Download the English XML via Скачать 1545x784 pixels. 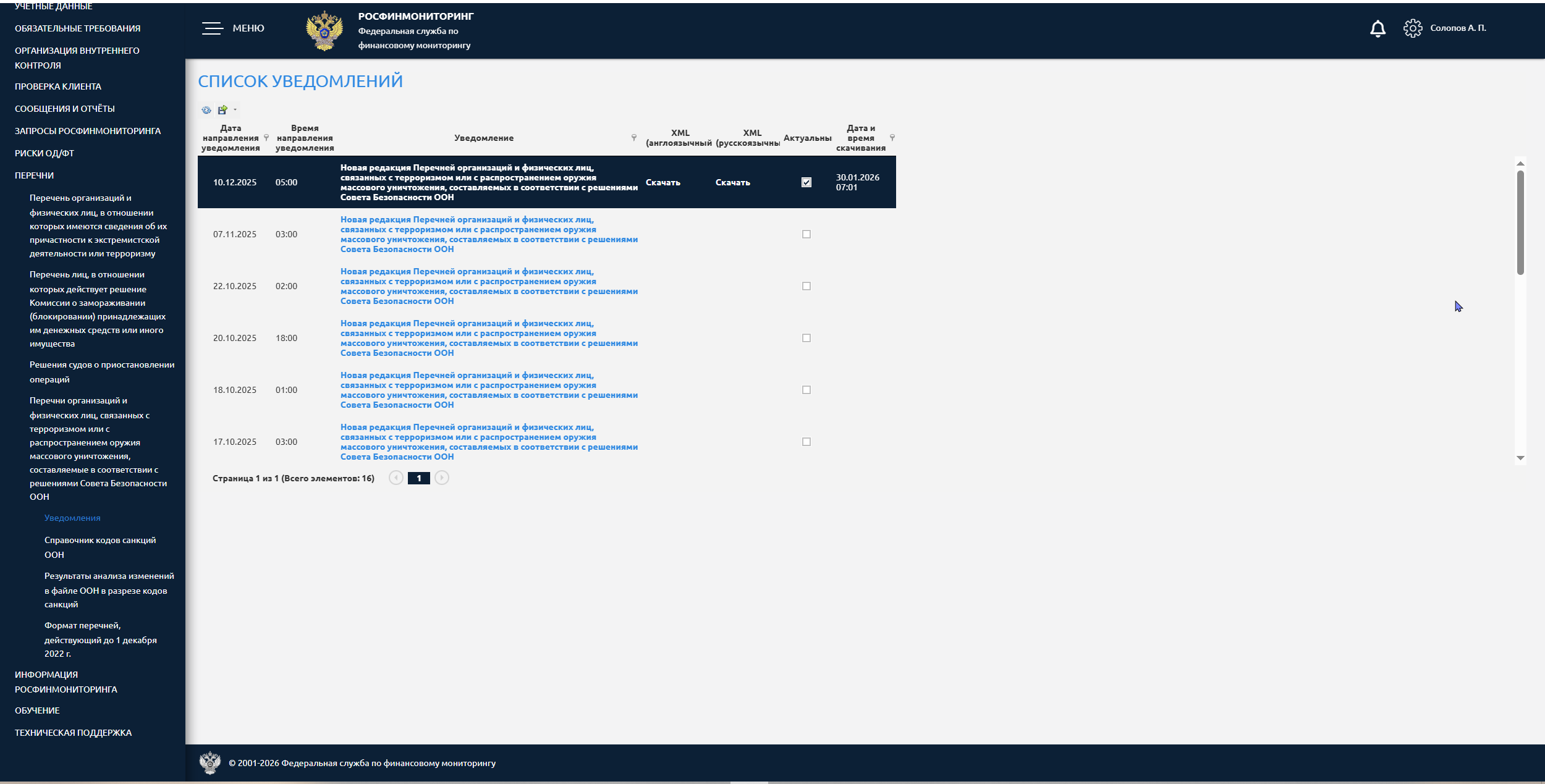[x=662, y=182]
